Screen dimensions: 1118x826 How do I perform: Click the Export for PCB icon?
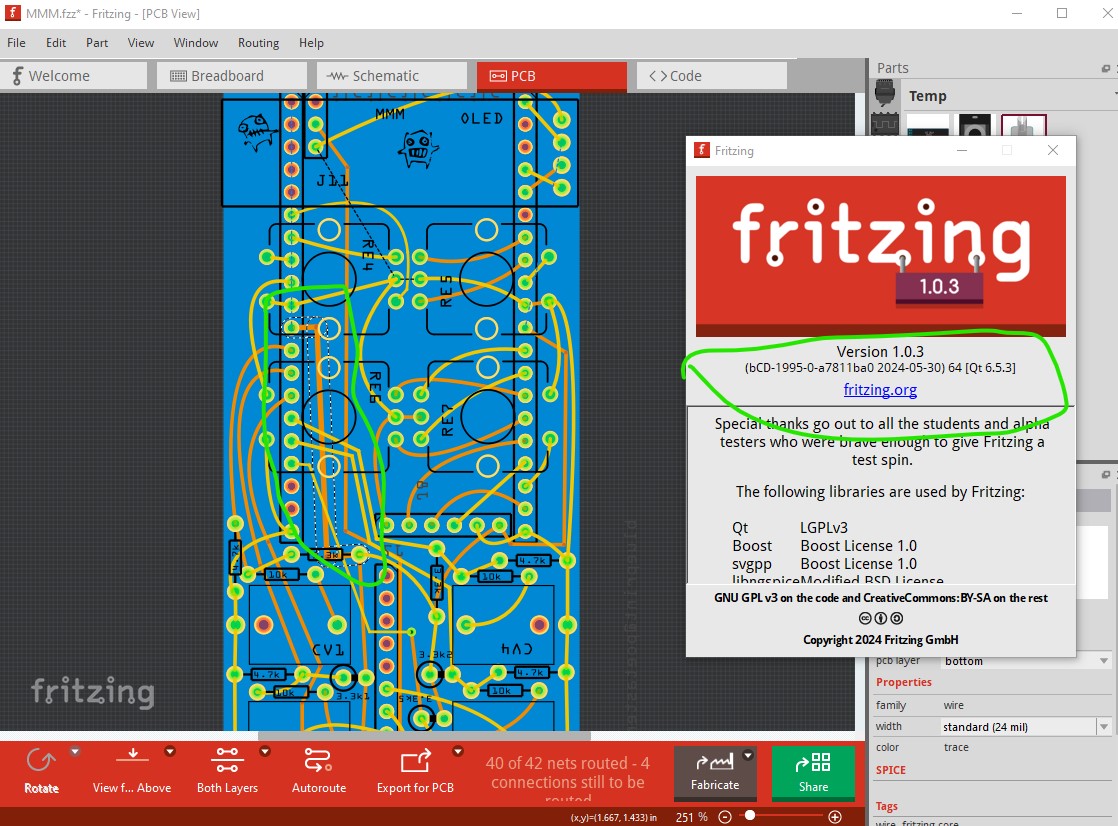[415, 762]
